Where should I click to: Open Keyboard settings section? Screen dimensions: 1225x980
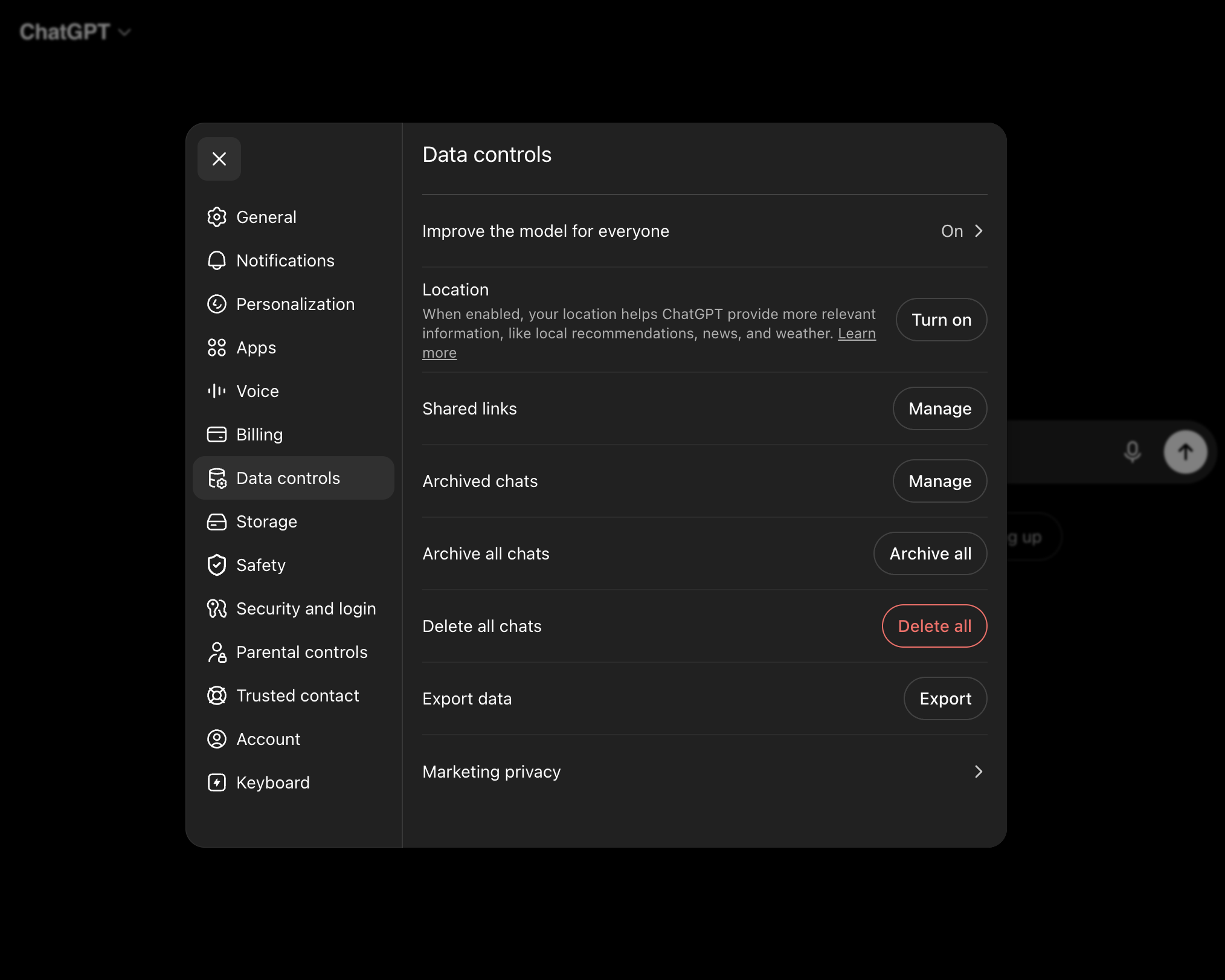pyautogui.click(x=294, y=782)
